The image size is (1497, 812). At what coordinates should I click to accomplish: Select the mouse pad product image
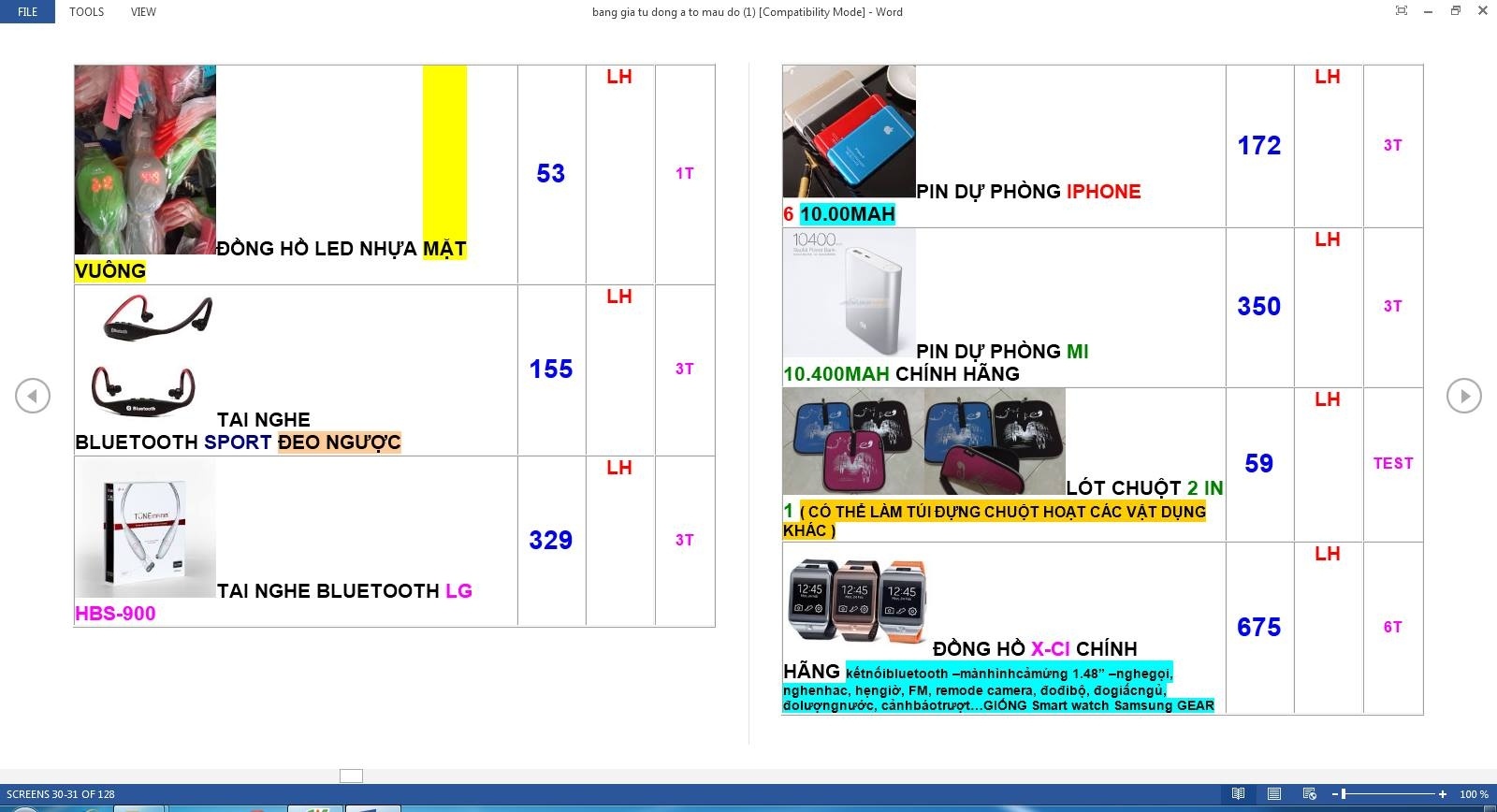coord(923,442)
